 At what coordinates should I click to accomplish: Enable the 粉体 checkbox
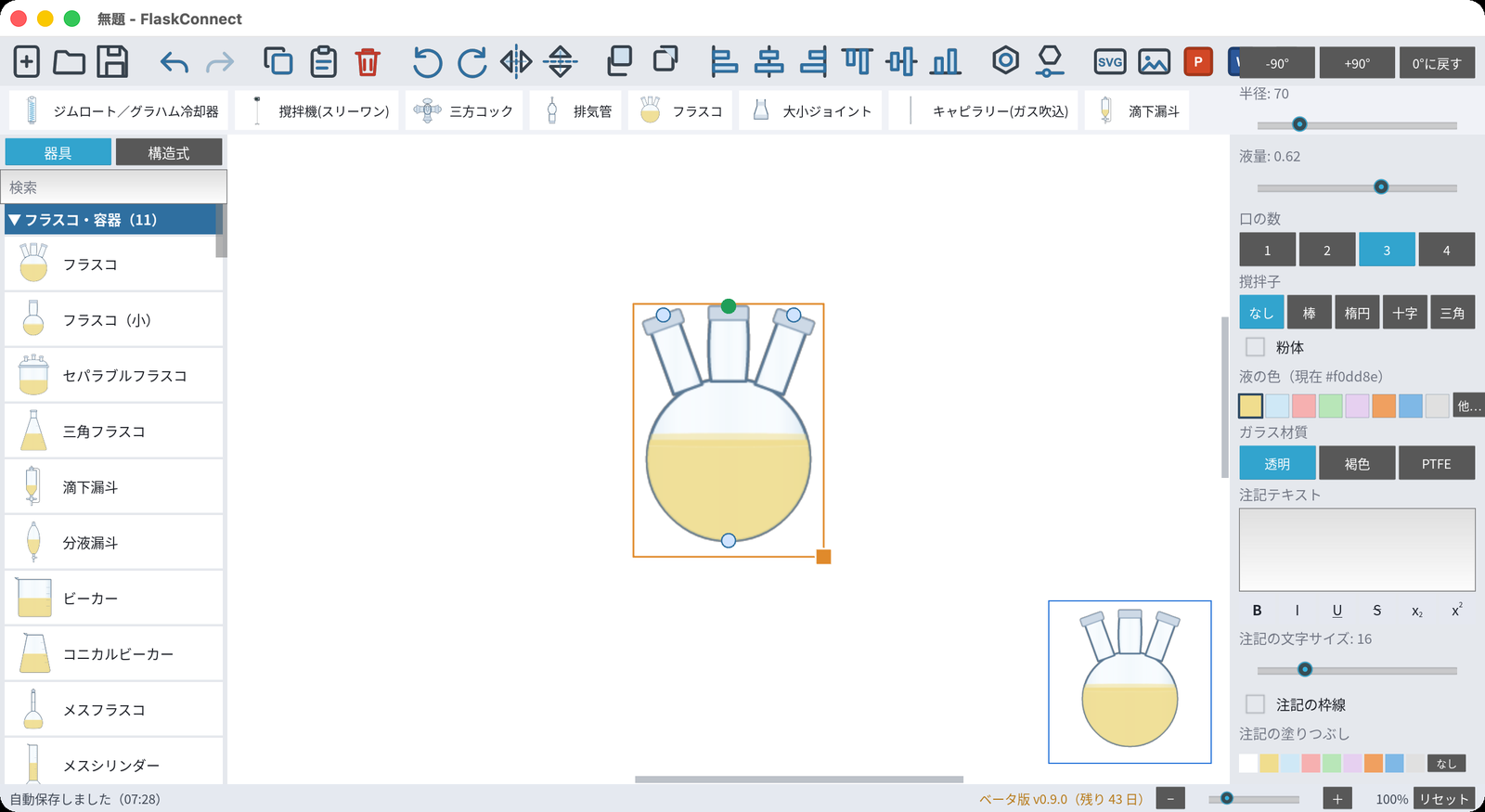pos(1255,347)
